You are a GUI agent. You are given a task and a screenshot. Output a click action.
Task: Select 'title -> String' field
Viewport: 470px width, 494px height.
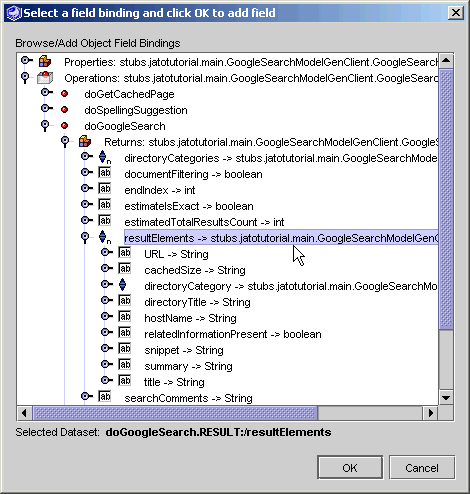[x=174, y=382]
